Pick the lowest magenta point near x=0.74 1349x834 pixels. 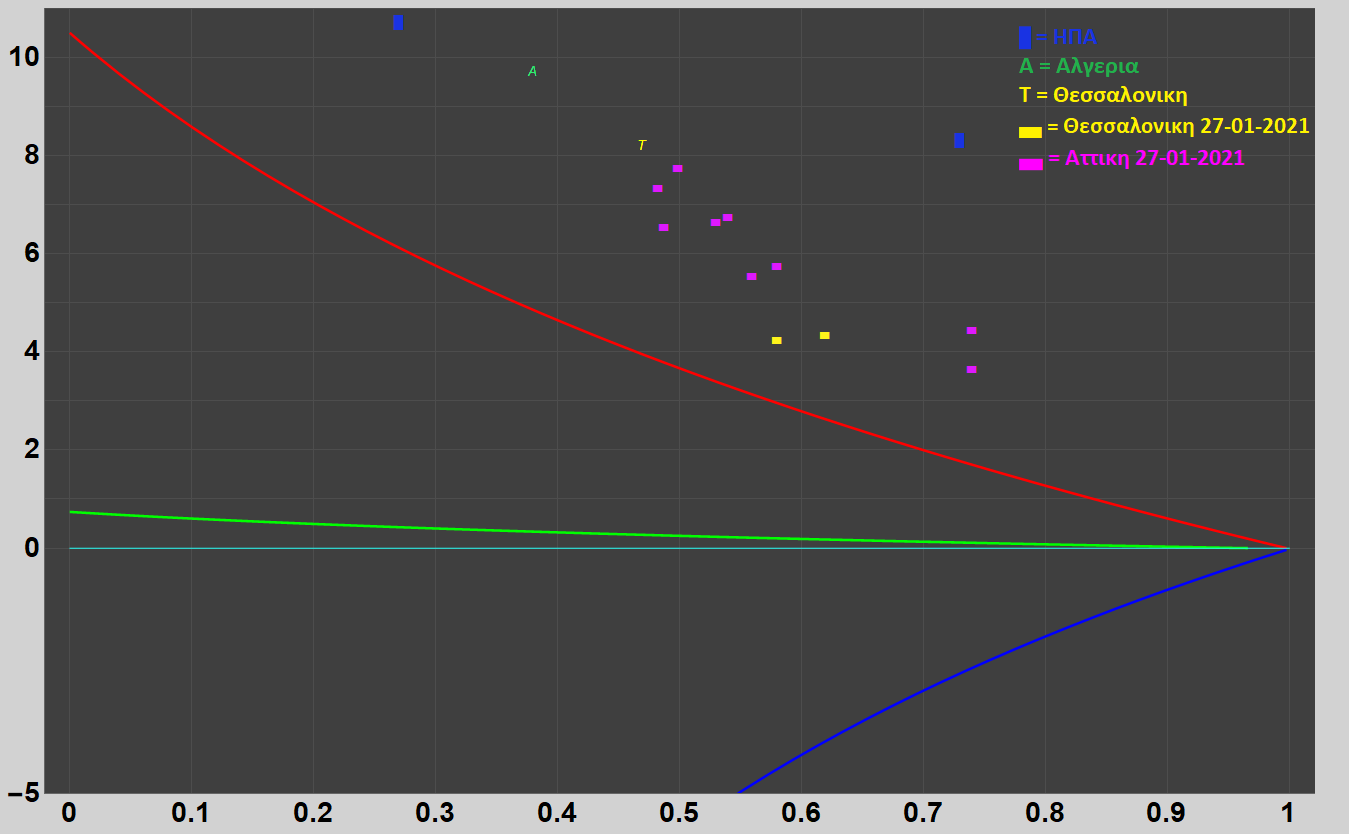tap(971, 369)
